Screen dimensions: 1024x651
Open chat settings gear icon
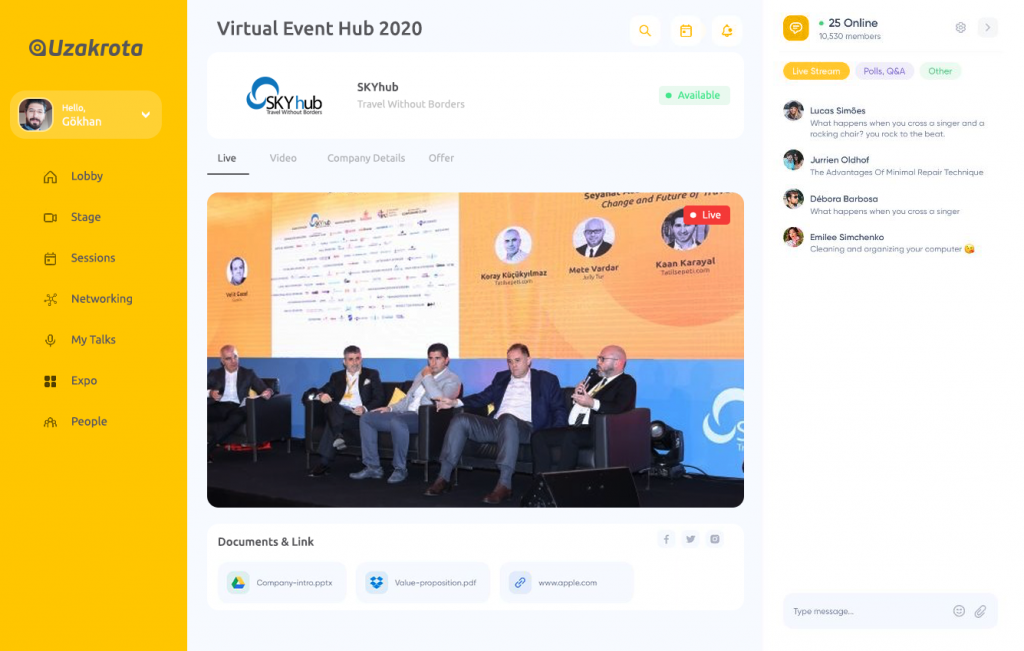[961, 28]
